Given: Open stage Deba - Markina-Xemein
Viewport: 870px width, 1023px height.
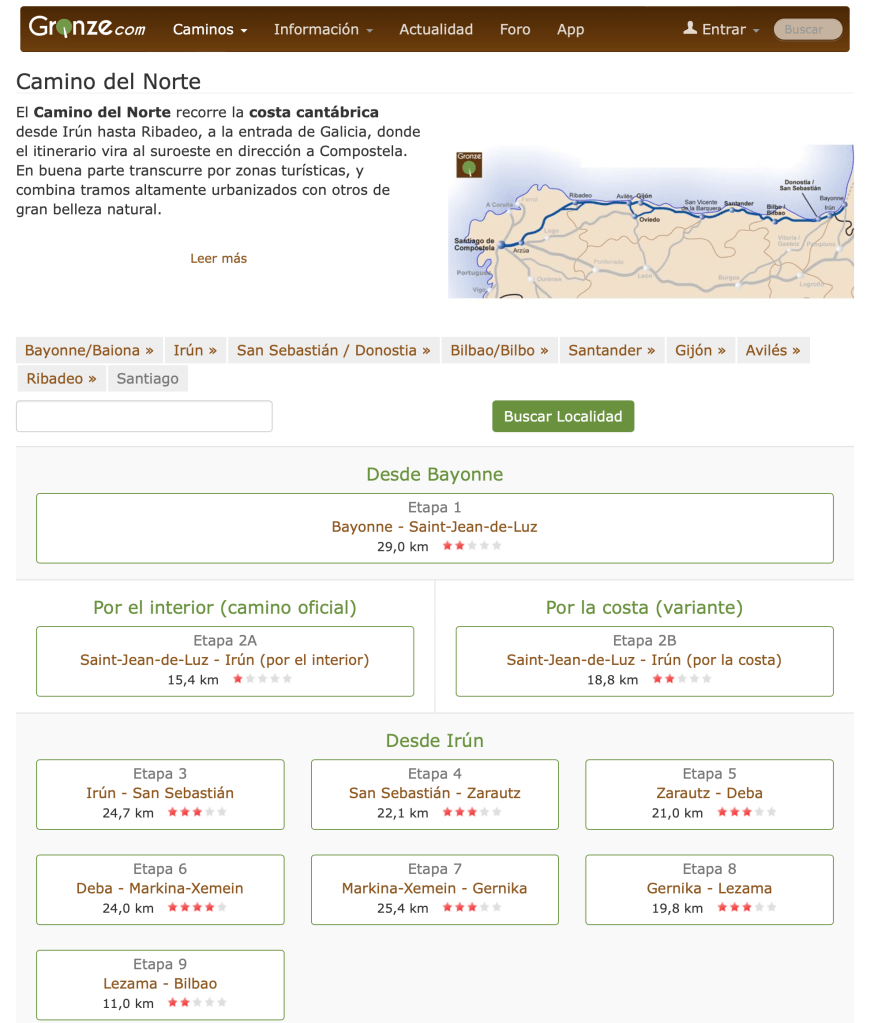Looking at the screenshot, I should click(160, 888).
